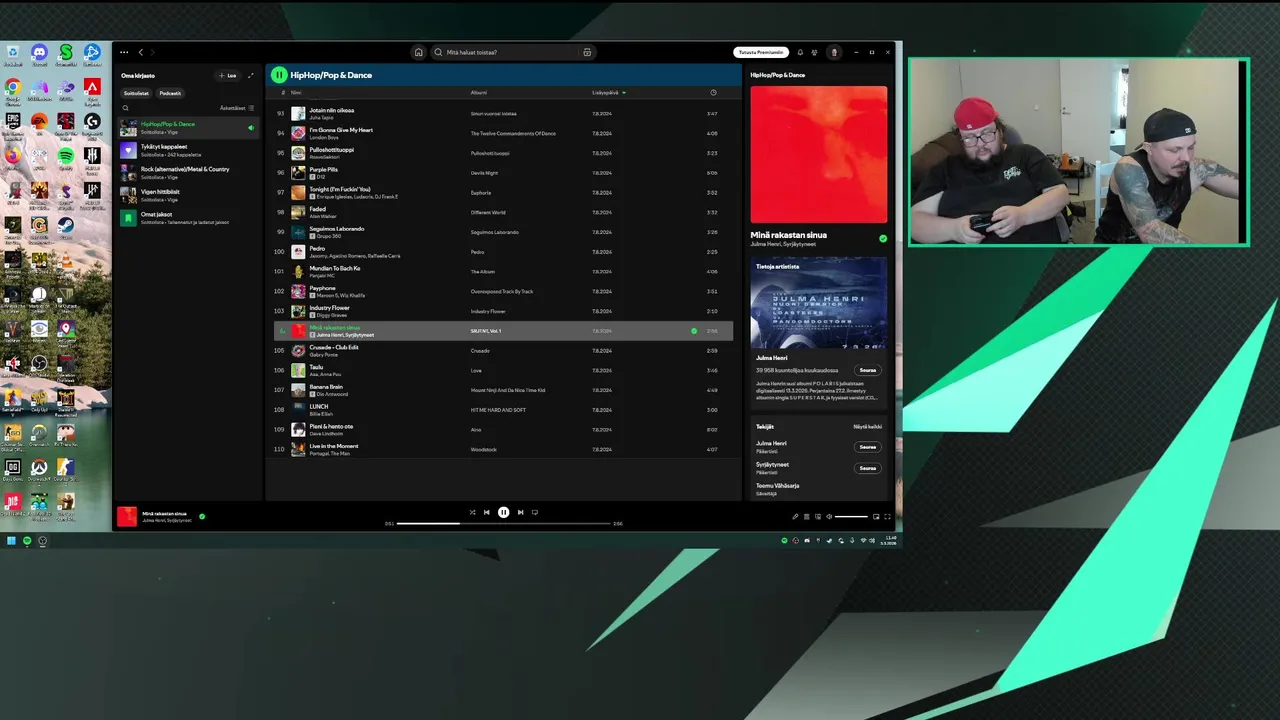
Task: Open the queue icon in the player bar
Action: pyautogui.click(x=807, y=516)
